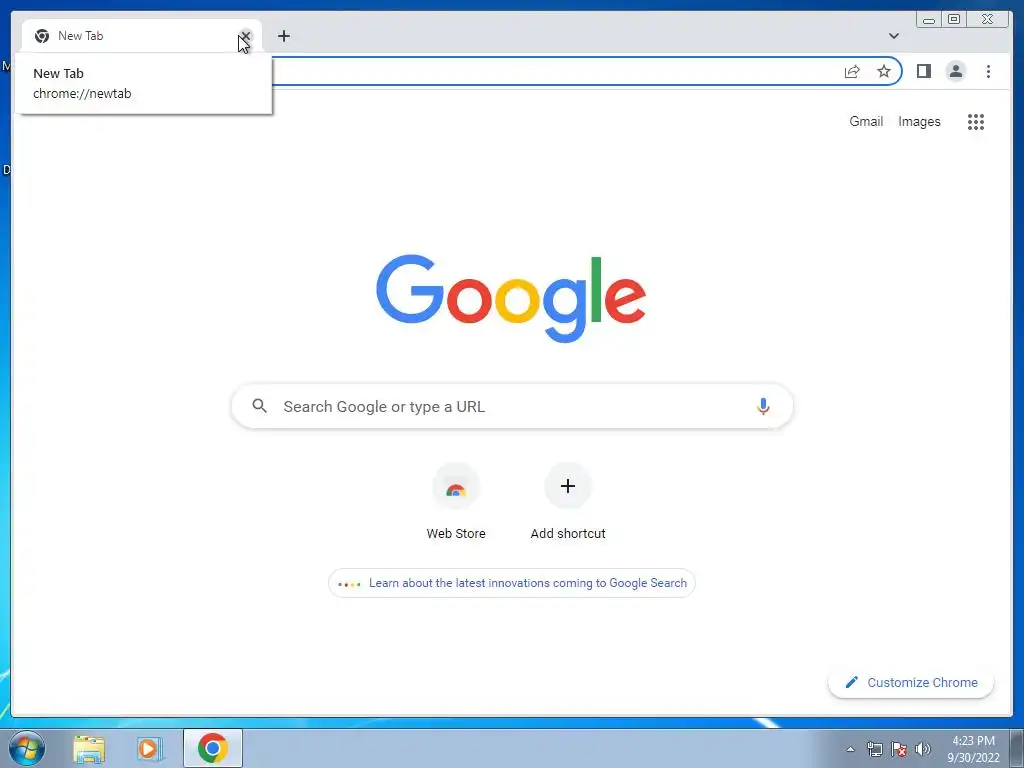Start voice search with microphone icon
The image size is (1024, 768).
pyautogui.click(x=763, y=406)
